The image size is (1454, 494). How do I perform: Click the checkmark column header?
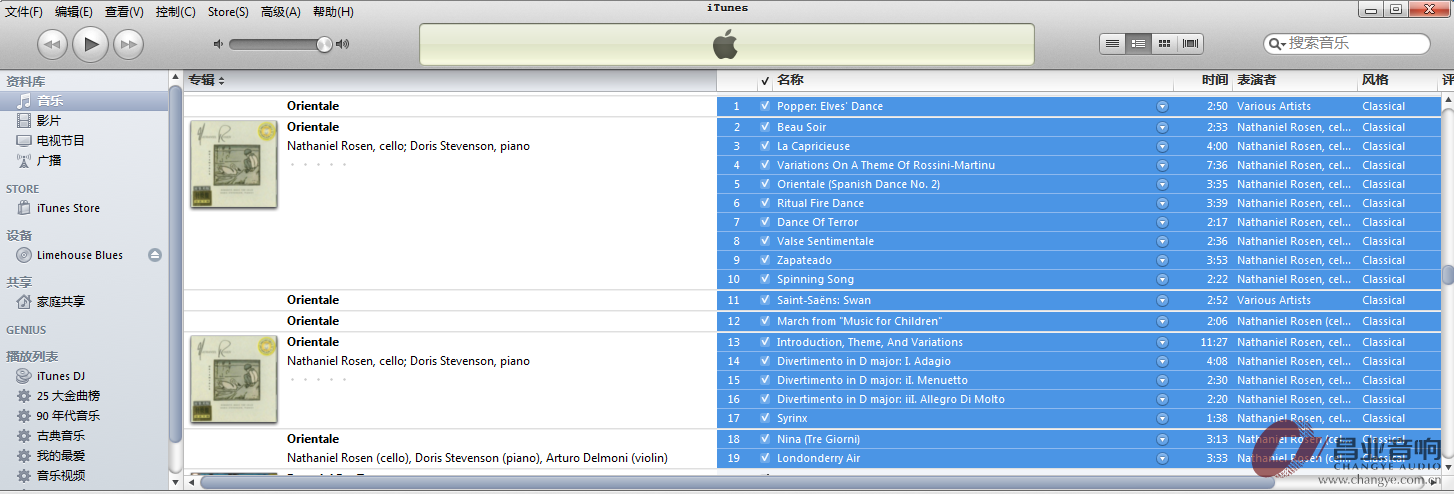coord(765,80)
